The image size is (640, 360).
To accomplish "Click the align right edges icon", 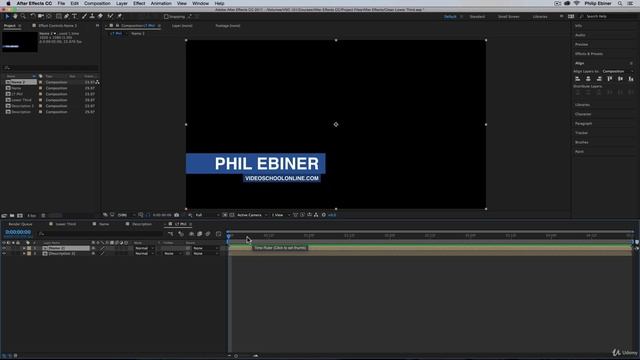I will coord(599,79).
